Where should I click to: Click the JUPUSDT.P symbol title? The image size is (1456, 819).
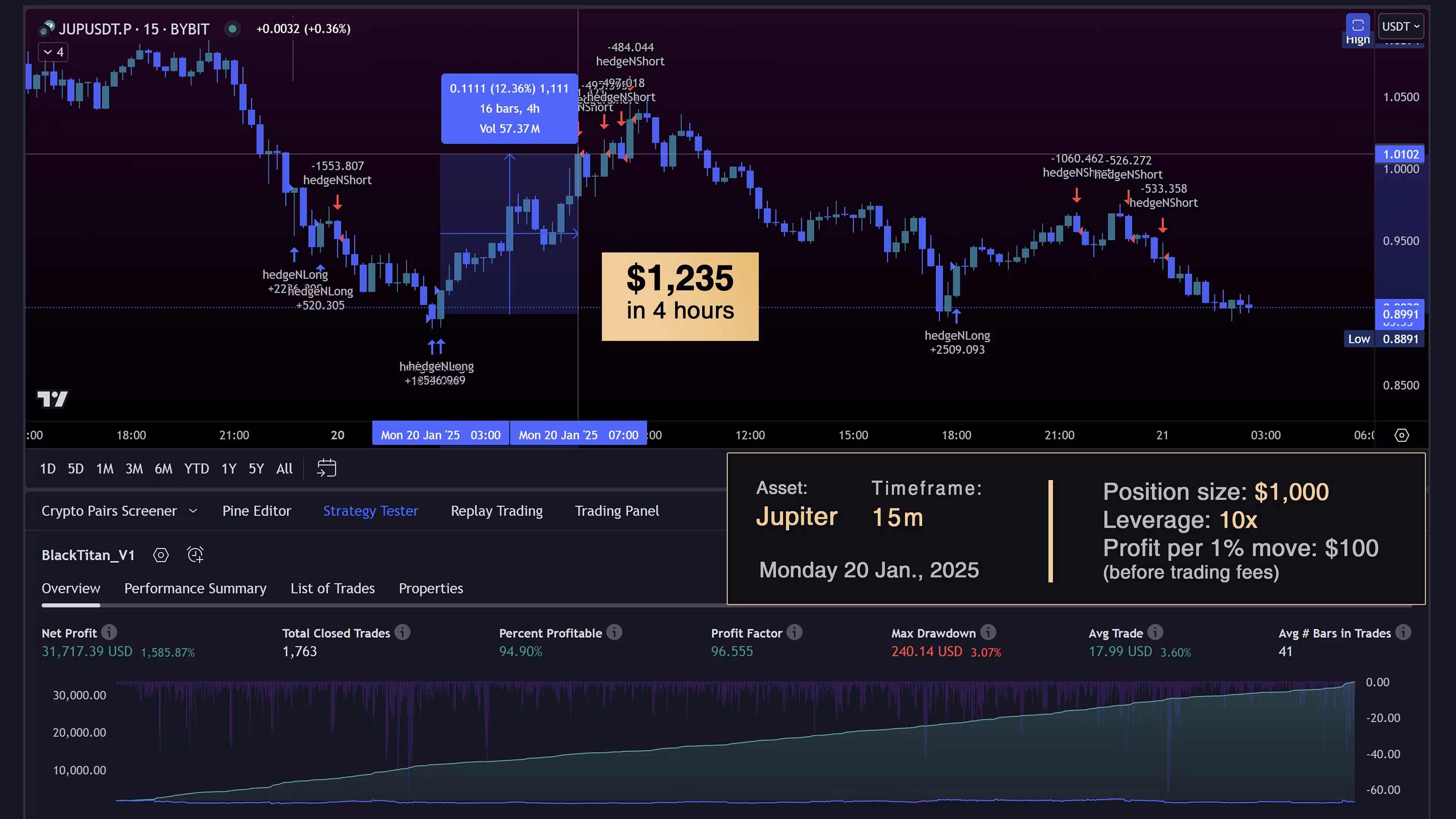(95, 29)
